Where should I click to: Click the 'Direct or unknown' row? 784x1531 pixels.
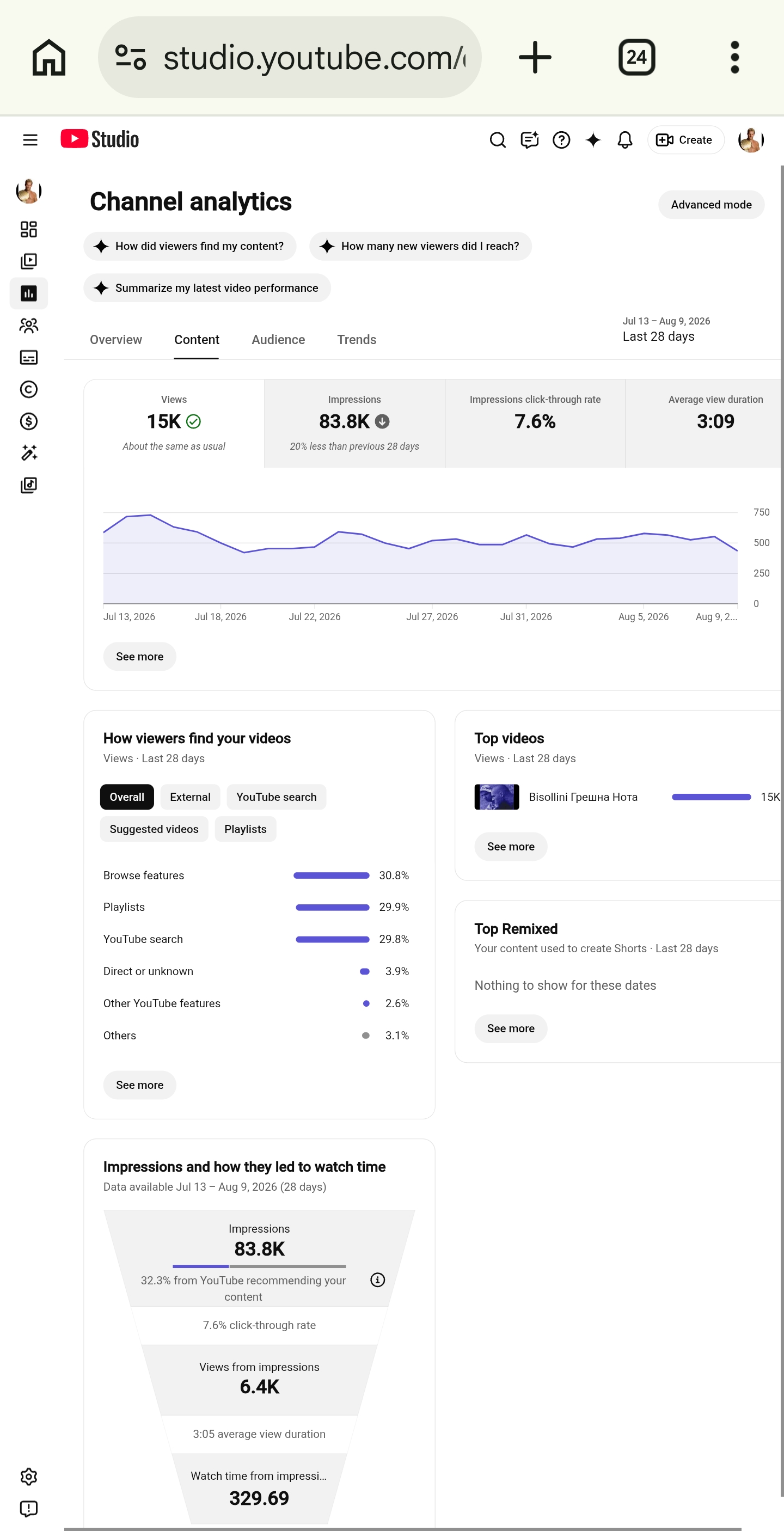(256, 971)
